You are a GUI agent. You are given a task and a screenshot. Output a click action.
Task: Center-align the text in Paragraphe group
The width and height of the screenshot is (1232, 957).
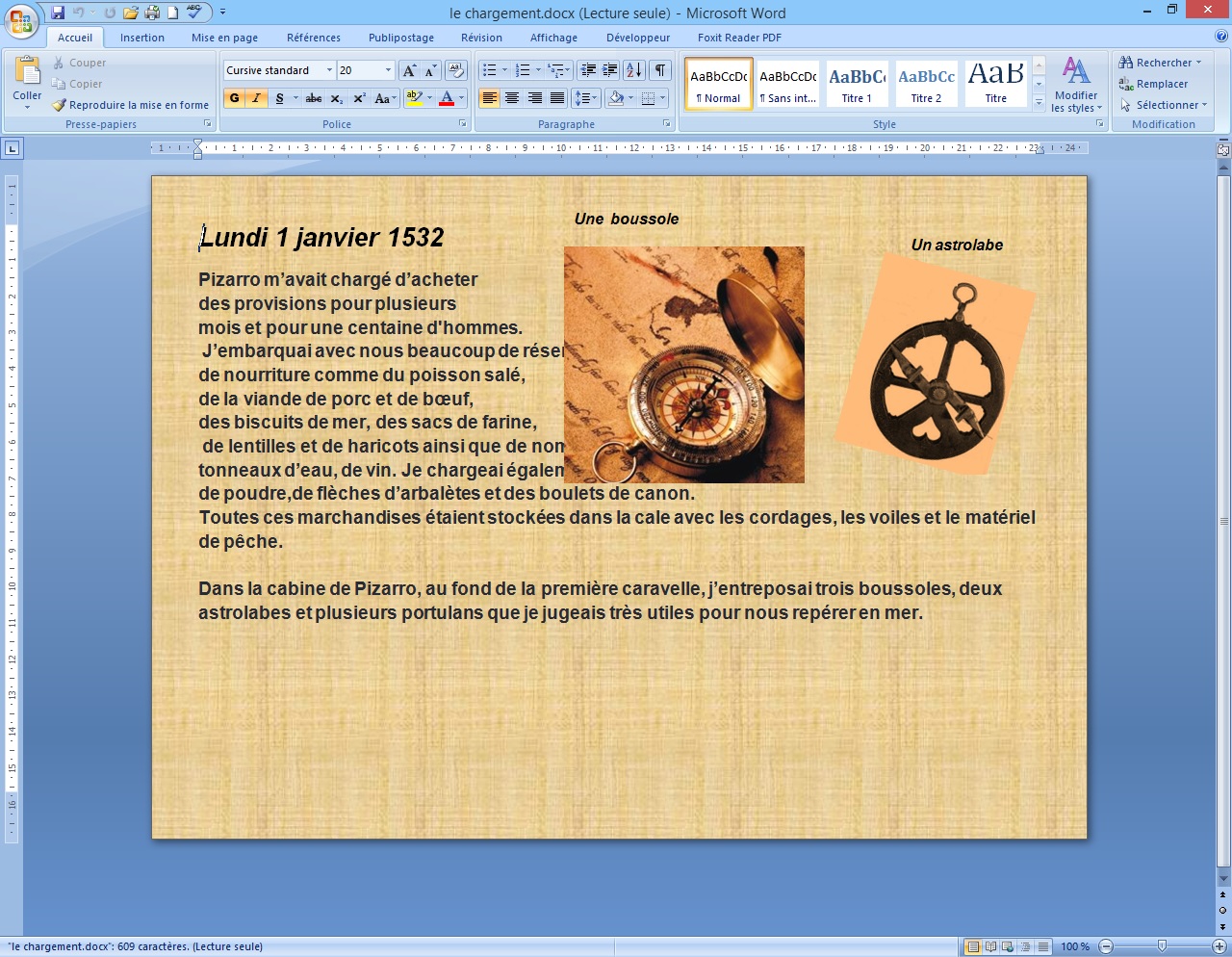pyautogui.click(x=512, y=98)
